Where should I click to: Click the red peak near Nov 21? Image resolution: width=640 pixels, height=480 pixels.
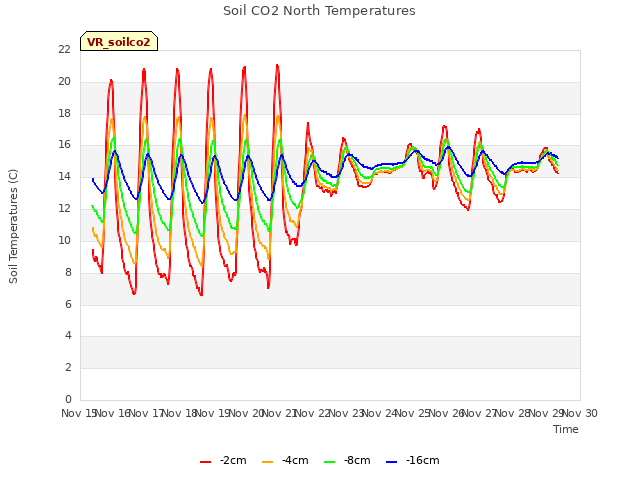tap(278, 65)
